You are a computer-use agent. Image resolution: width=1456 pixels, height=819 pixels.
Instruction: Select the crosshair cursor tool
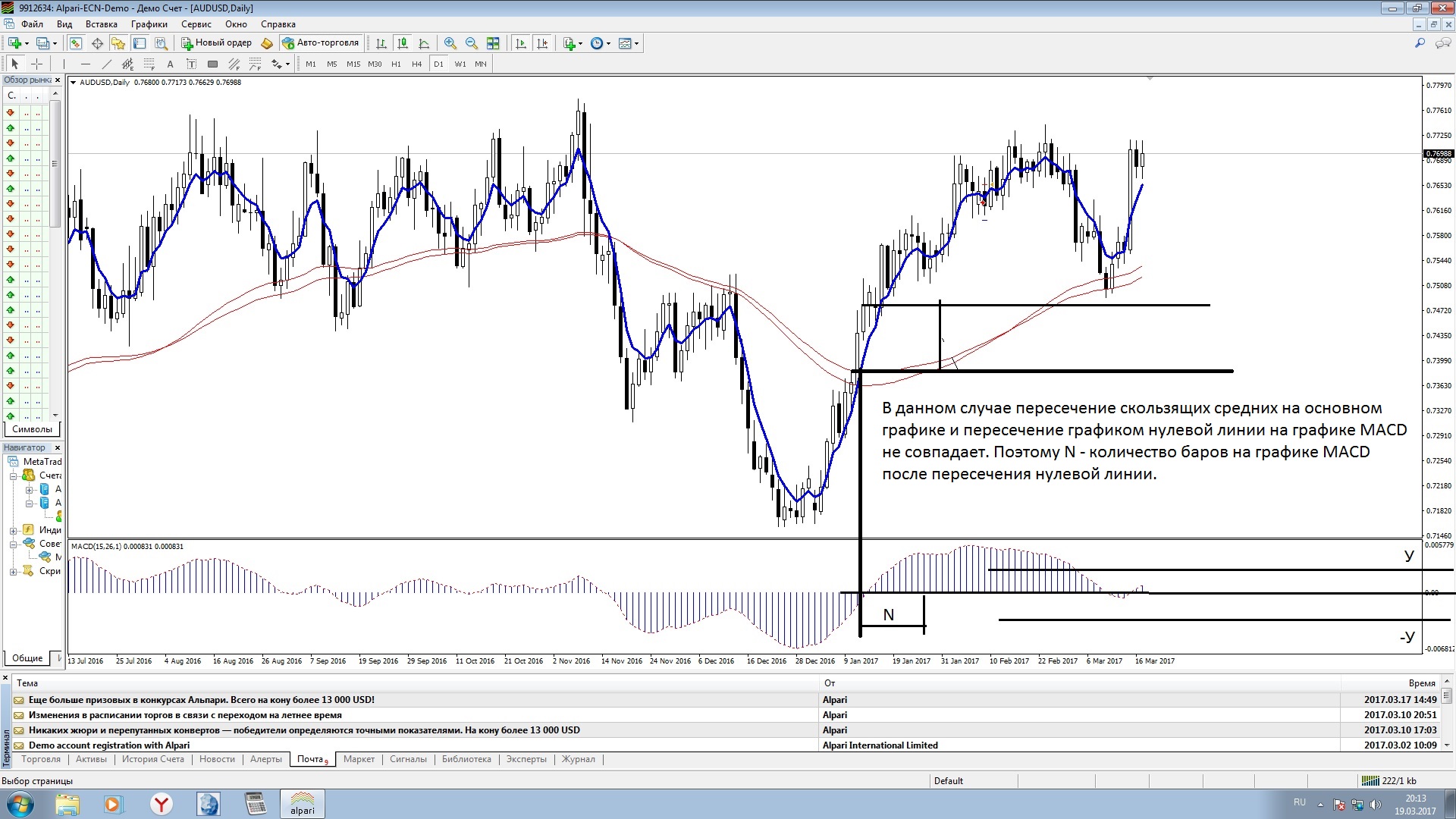pos(36,64)
